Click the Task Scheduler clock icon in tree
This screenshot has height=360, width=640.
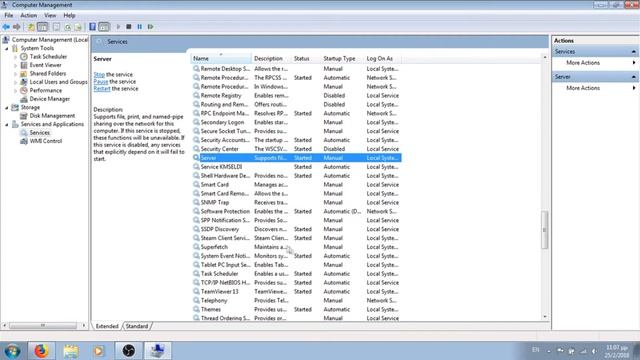coord(24,57)
